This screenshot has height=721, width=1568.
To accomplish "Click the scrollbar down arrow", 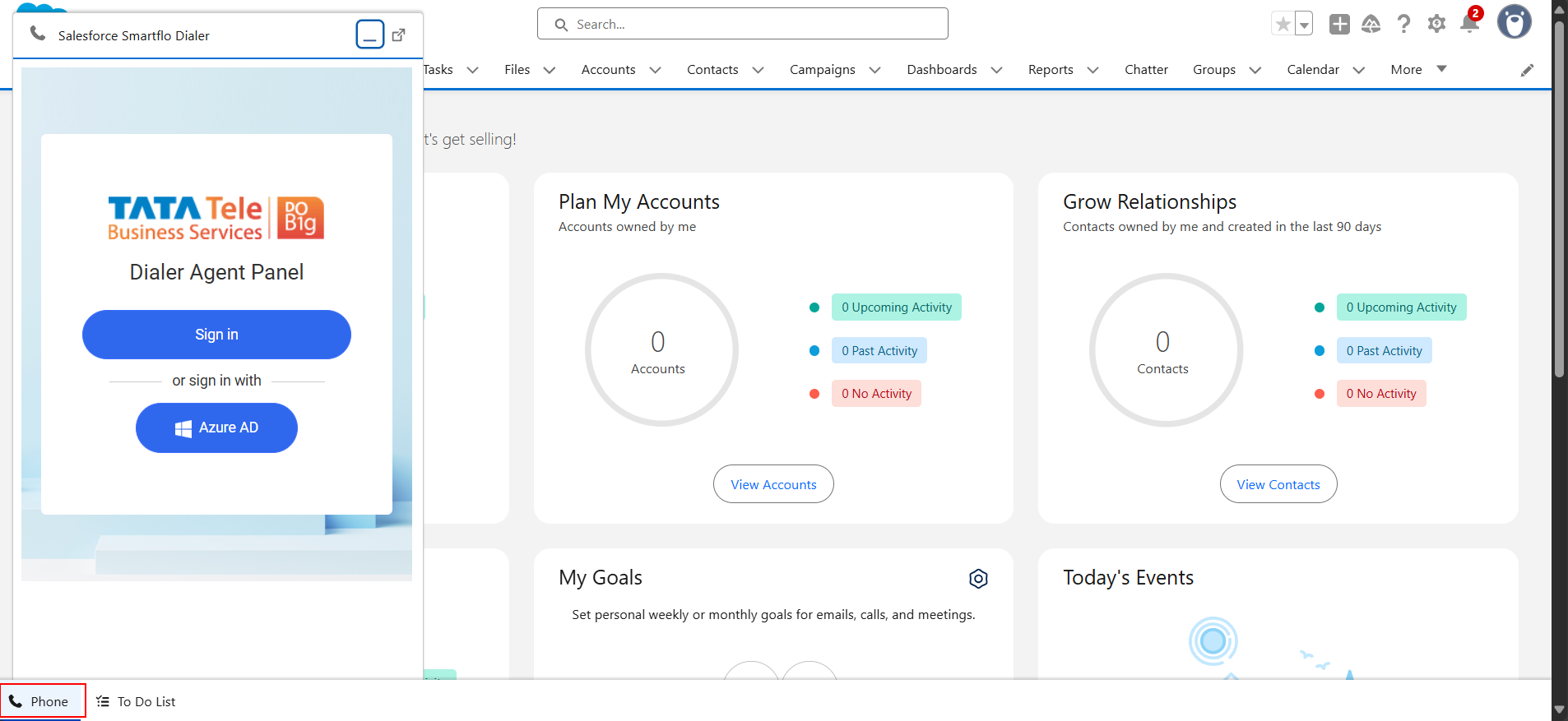I will (1559, 709).
